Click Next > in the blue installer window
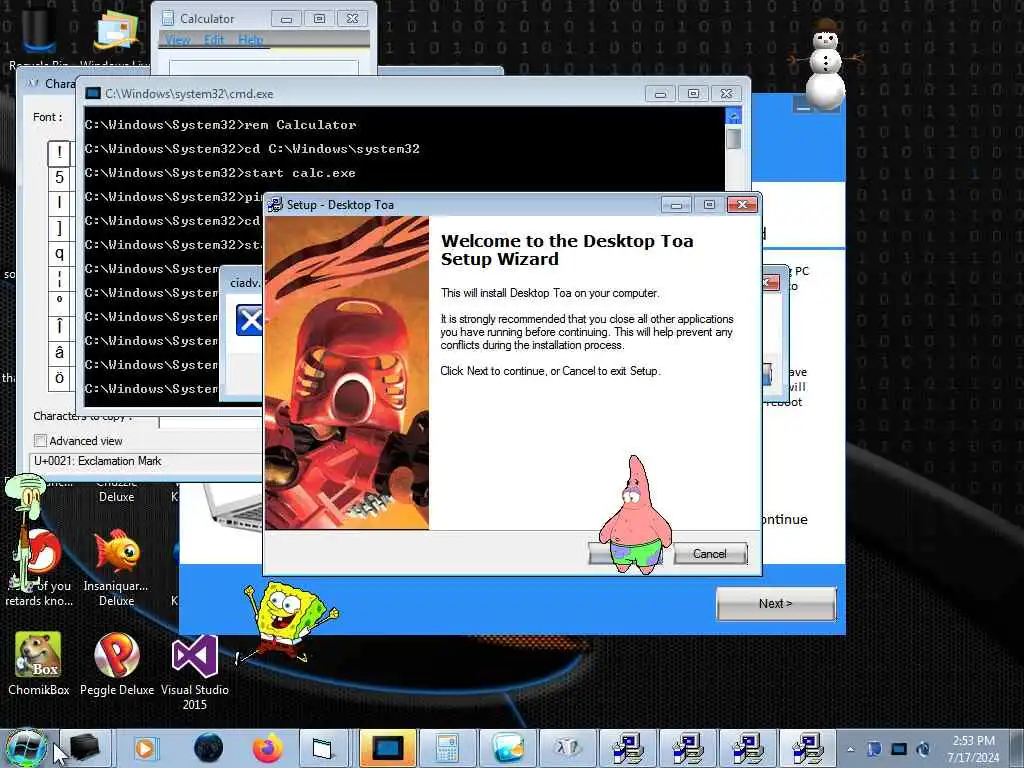Screen dimensions: 1024x768 point(776,603)
